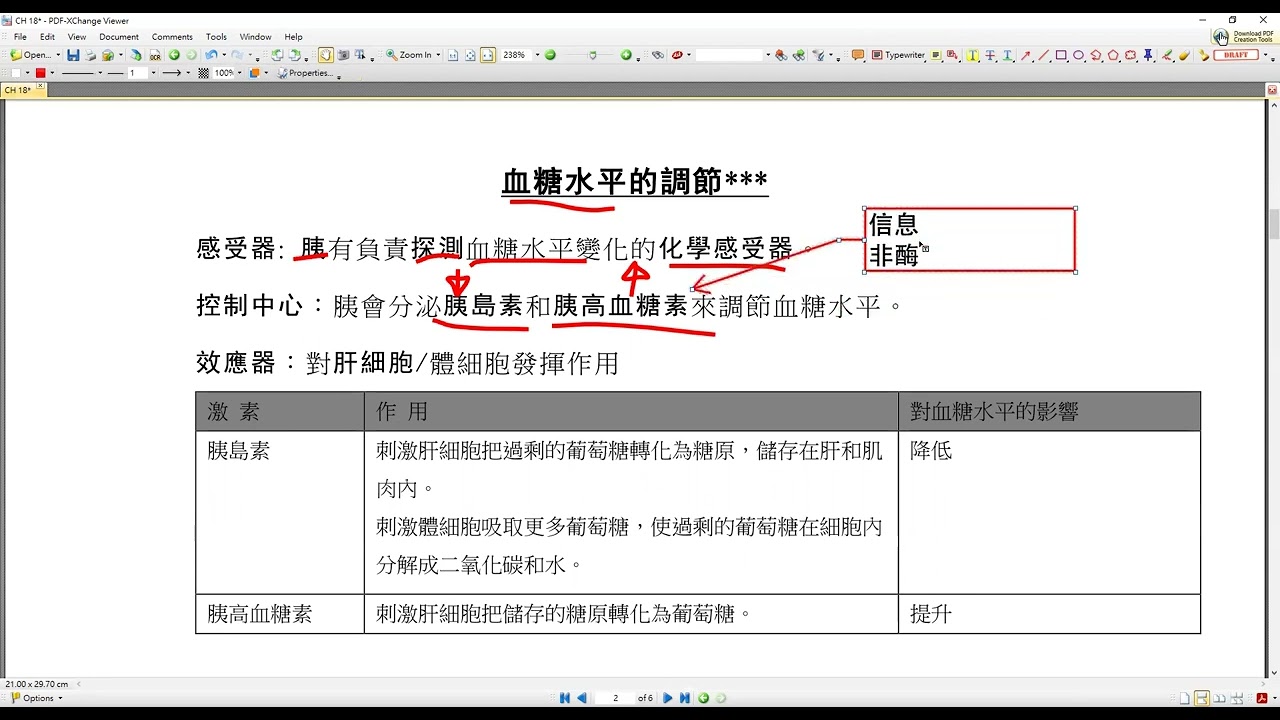Select the Line drawing tool
Image resolution: width=1280 pixels, height=720 pixels.
(x=1043, y=55)
